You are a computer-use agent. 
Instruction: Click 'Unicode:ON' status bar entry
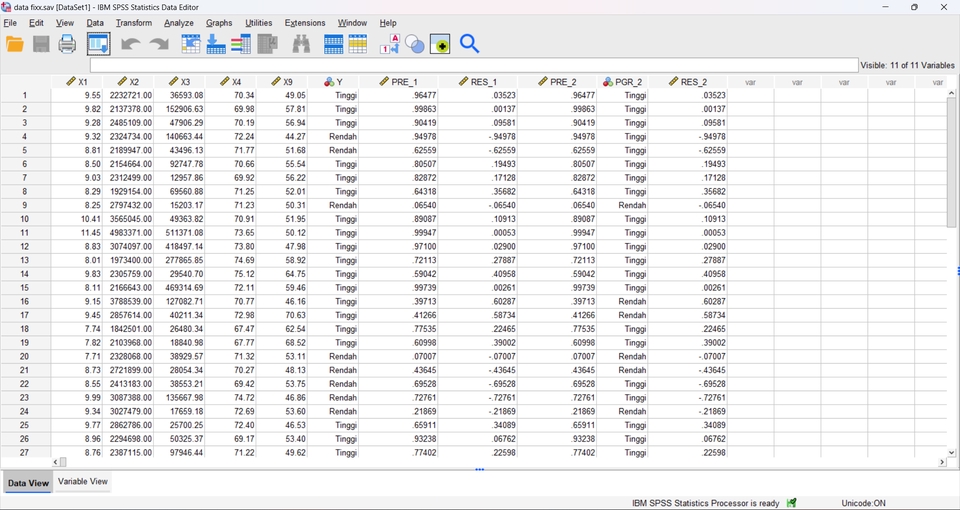(863, 503)
